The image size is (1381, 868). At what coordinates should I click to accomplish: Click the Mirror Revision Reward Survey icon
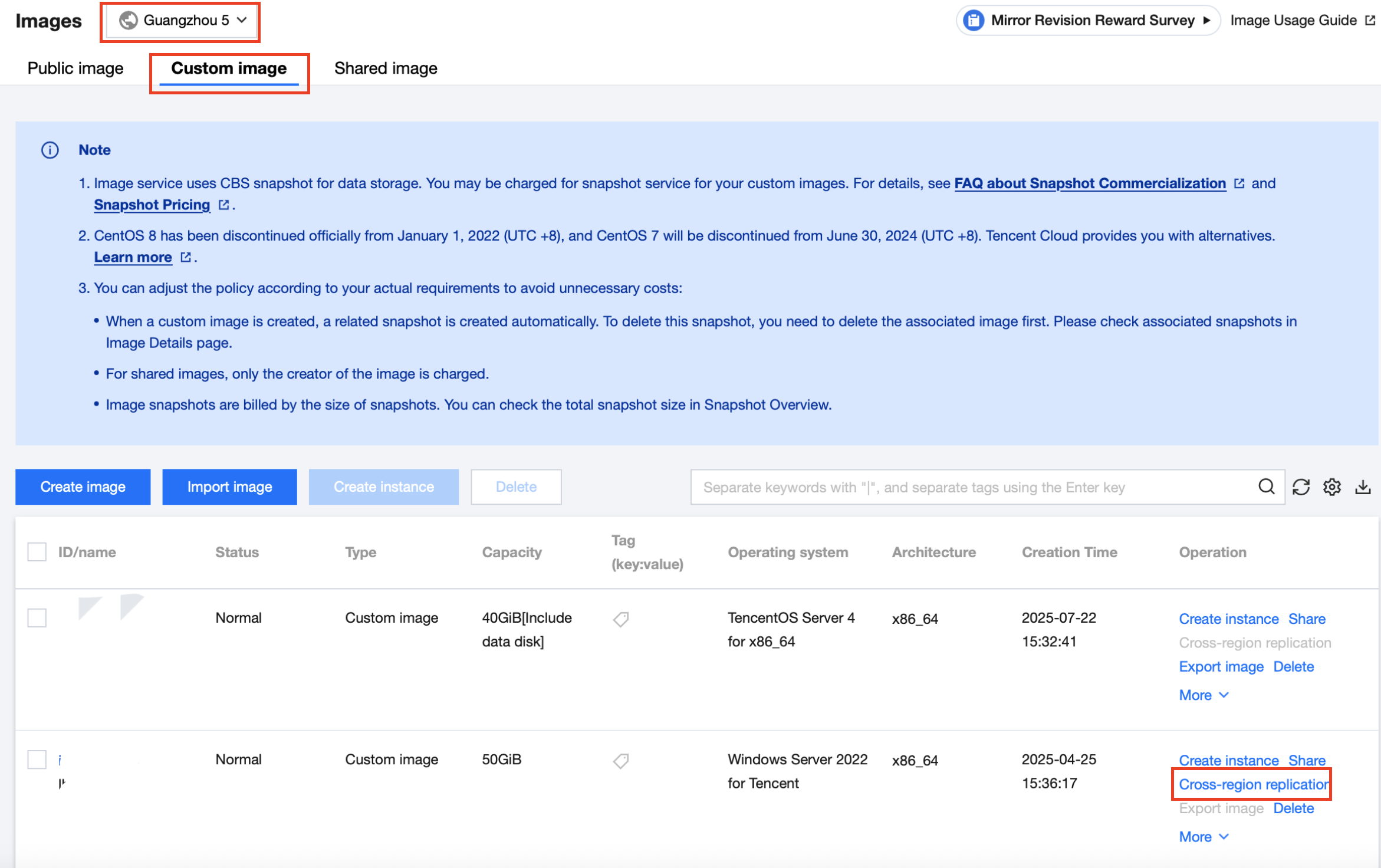point(974,21)
